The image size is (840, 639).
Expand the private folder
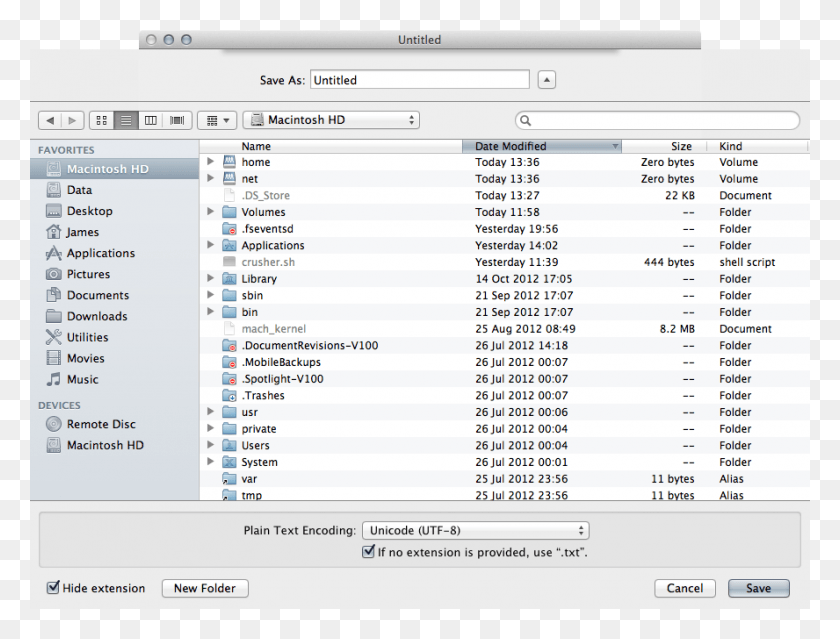[x=211, y=428]
